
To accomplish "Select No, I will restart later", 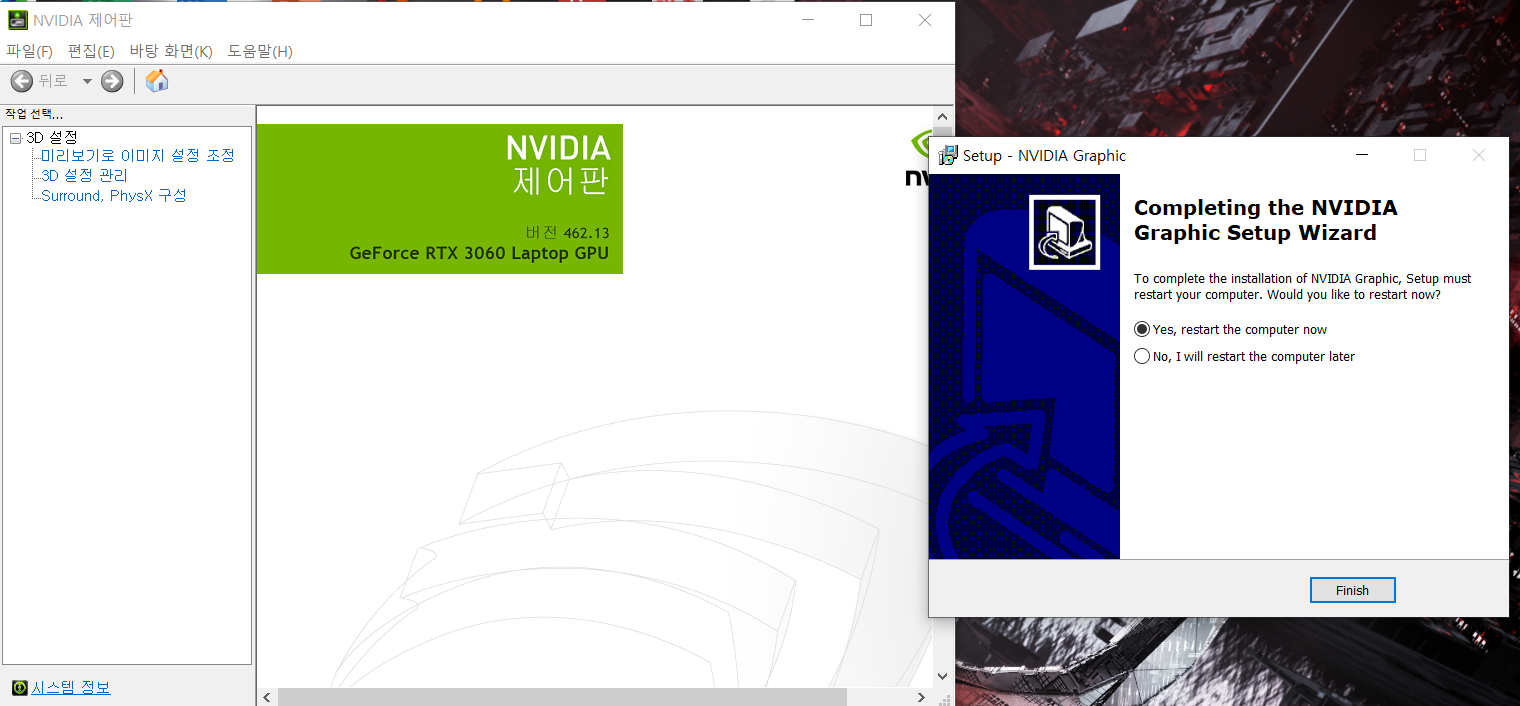I will 1245,356.
